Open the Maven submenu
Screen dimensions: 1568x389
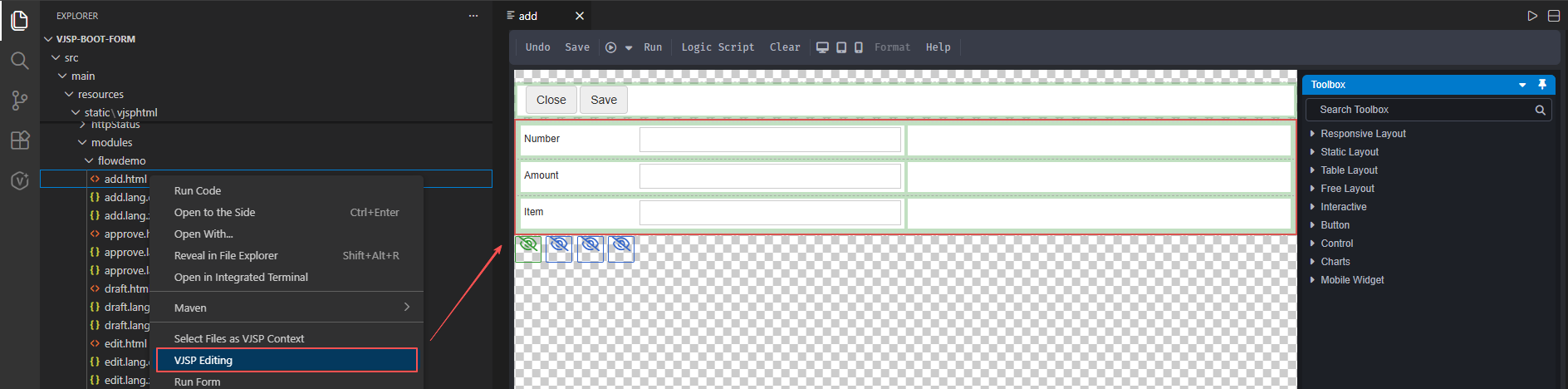(x=287, y=308)
